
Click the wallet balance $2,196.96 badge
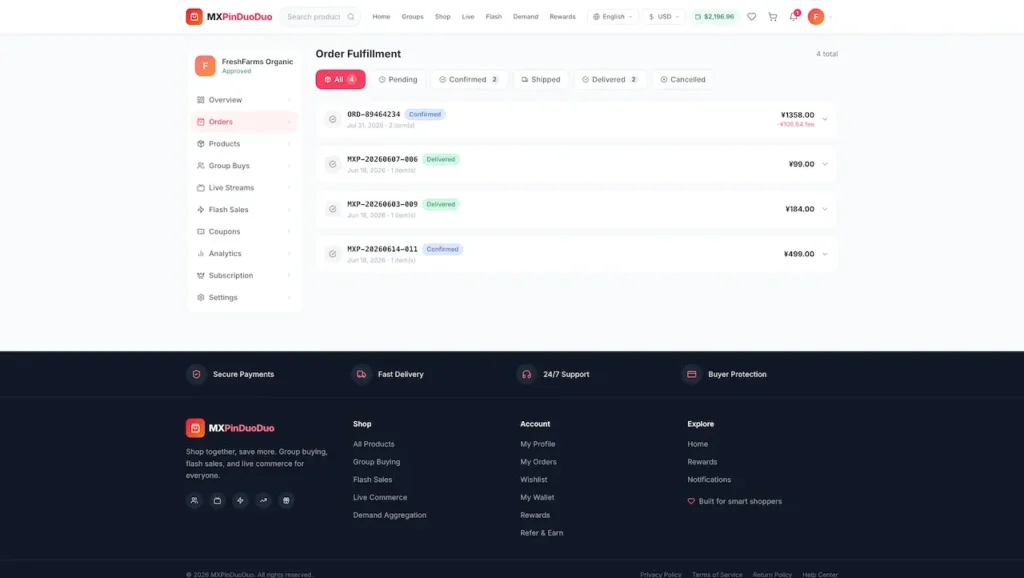tap(714, 16)
